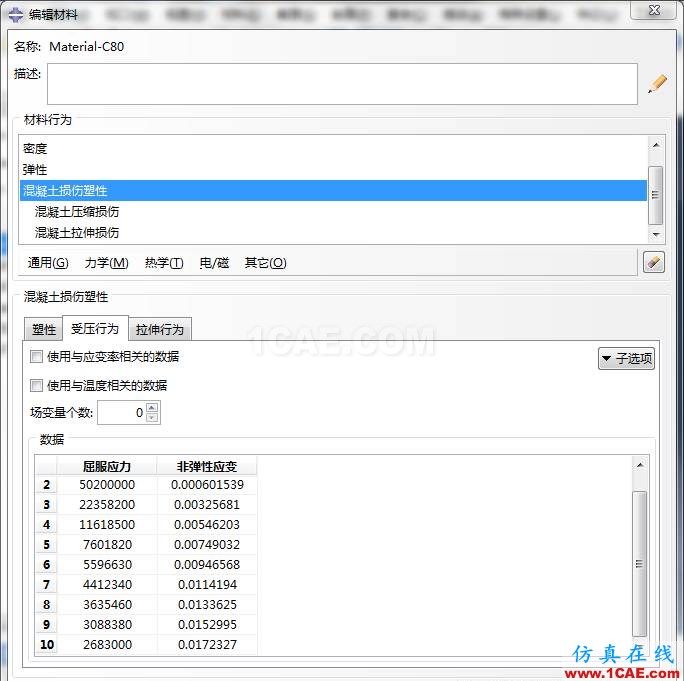
Task: Select 密度 in material behaviors list
Action: (333, 149)
